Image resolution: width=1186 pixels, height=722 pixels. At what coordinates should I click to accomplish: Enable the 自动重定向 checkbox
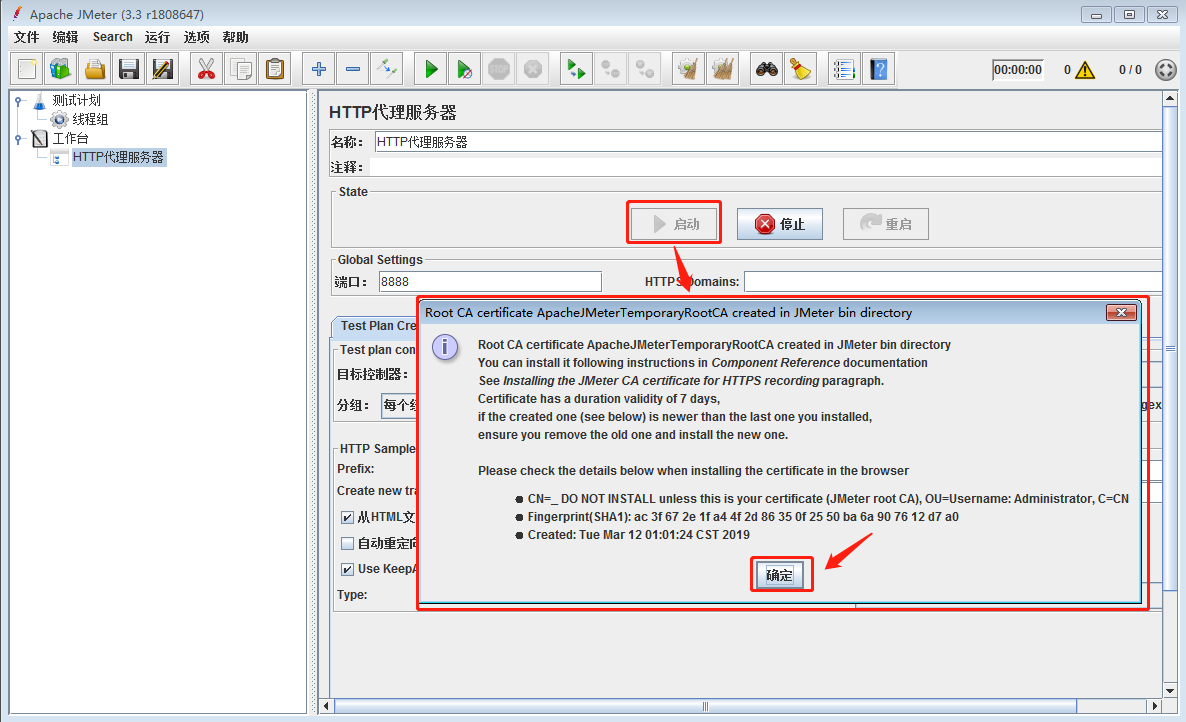click(347, 543)
